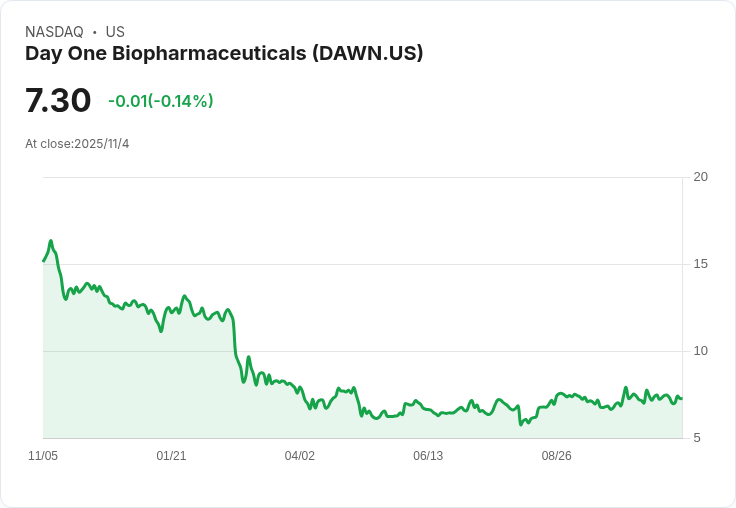Click the highest peak of the price line

point(51,241)
